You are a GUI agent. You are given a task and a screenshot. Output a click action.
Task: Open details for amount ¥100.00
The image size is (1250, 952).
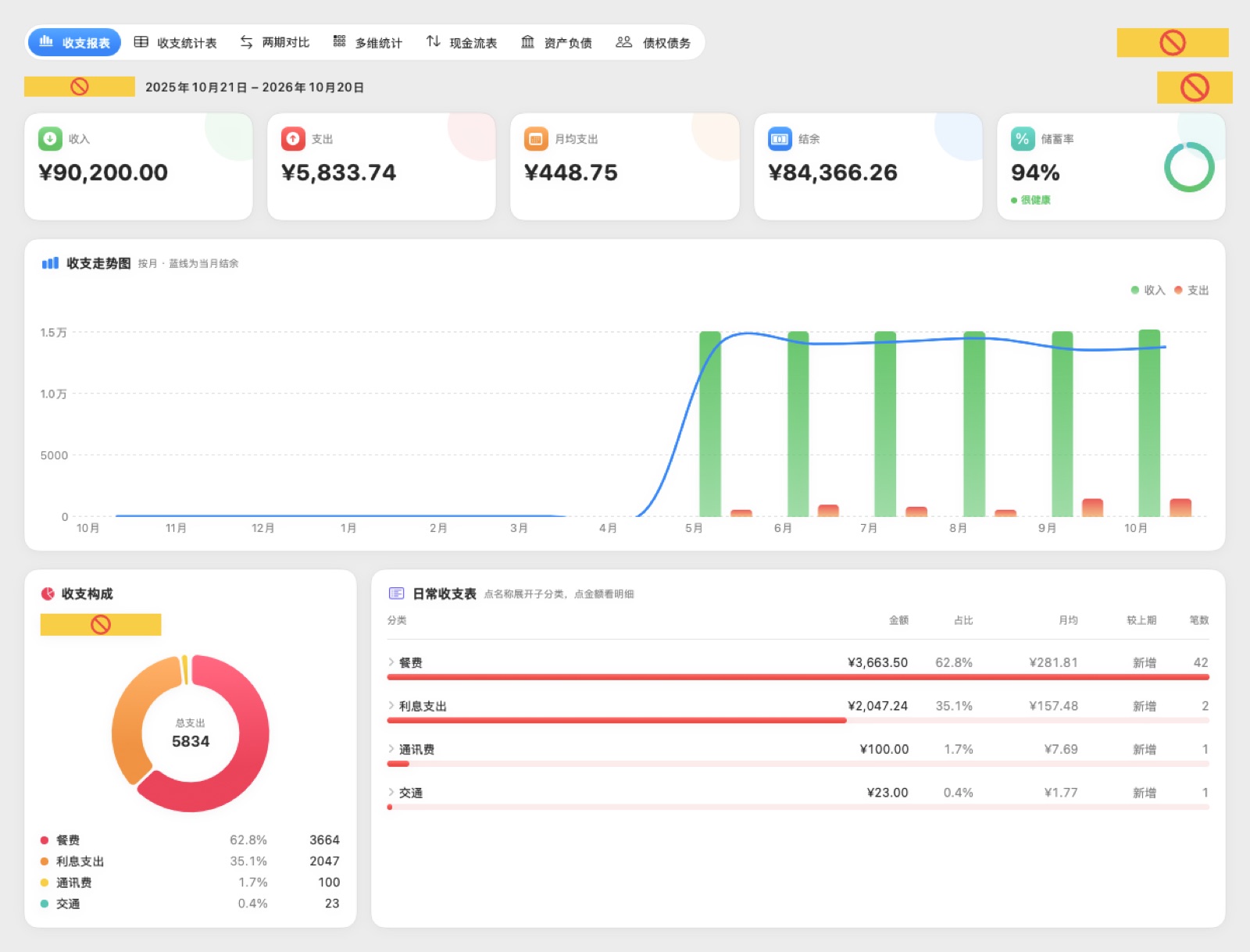point(884,749)
